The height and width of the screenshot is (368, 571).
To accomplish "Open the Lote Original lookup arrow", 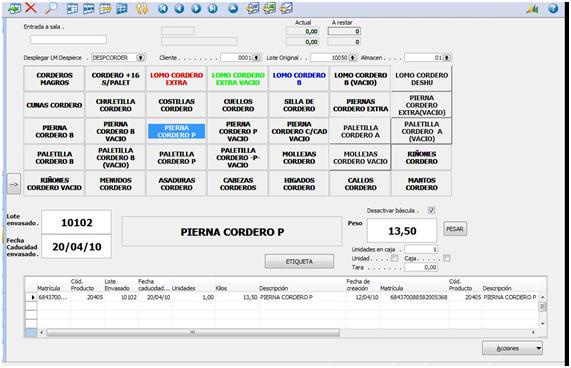I will click(353, 58).
